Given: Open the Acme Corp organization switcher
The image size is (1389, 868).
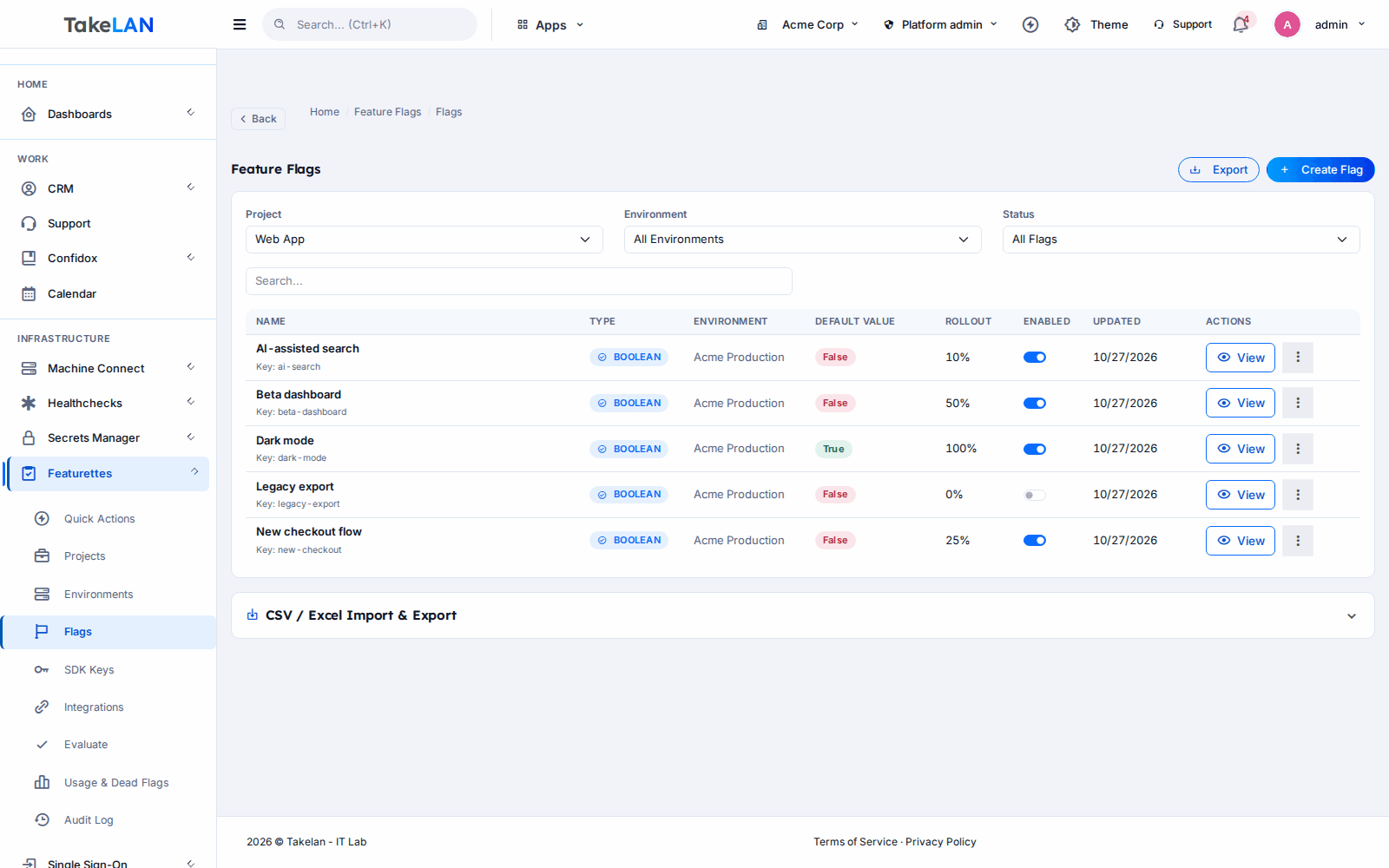Looking at the screenshot, I should pyautogui.click(x=807, y=24).
